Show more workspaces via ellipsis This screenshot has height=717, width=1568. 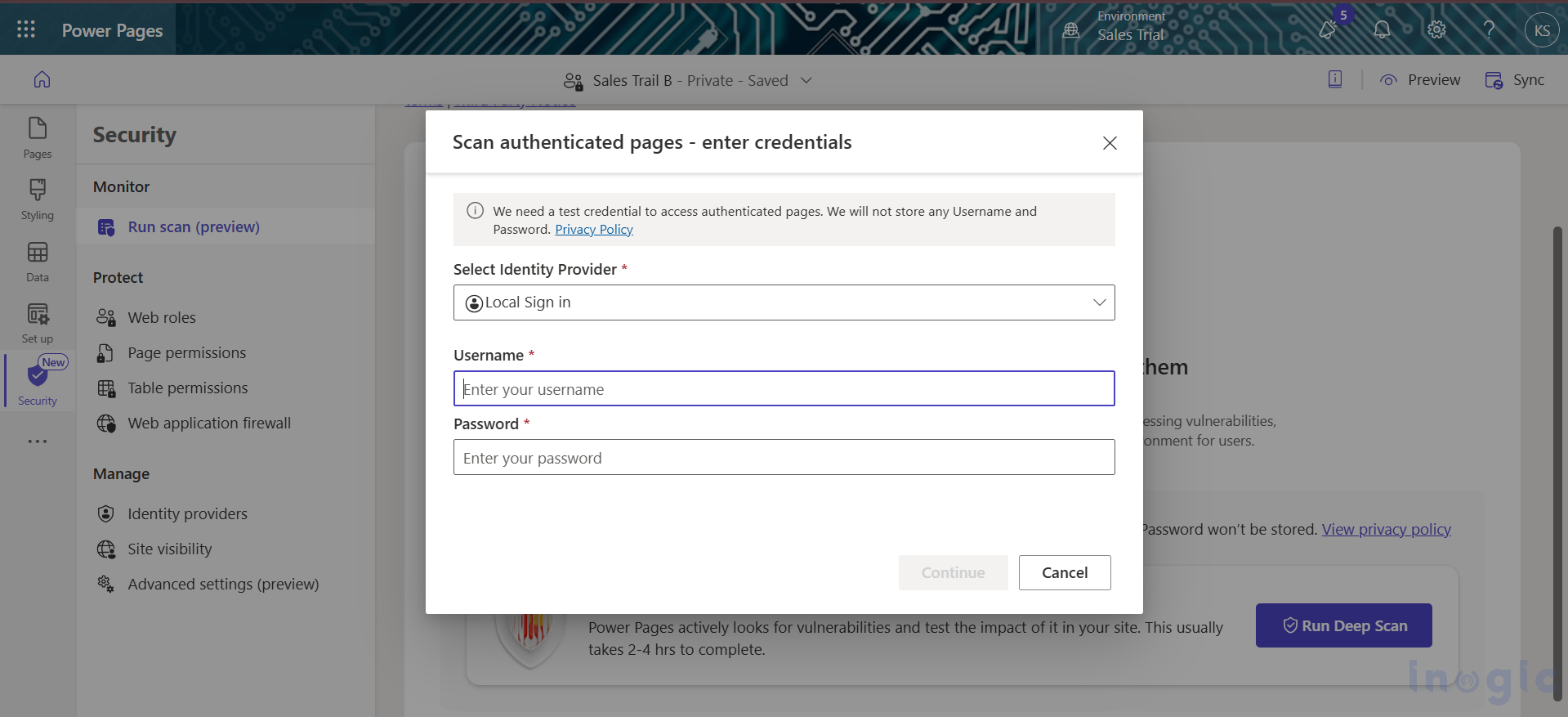click(x=38, y=441)
